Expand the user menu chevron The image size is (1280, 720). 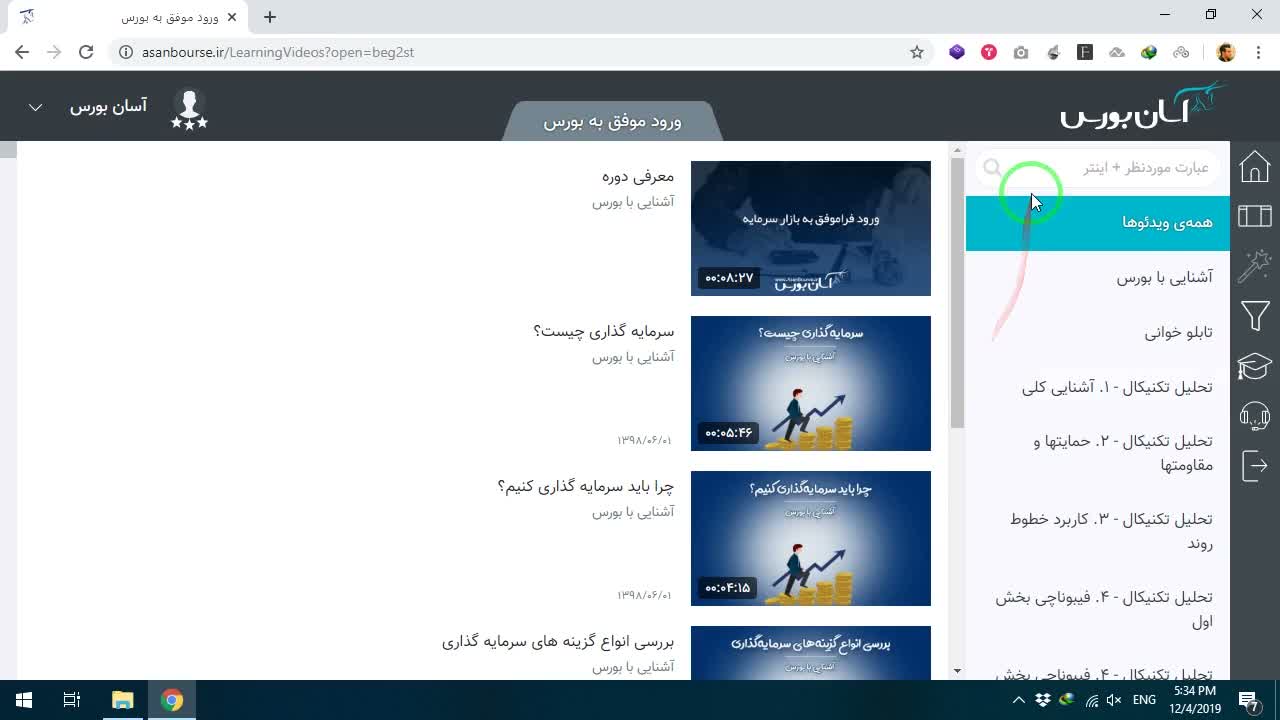click(35, 107)
